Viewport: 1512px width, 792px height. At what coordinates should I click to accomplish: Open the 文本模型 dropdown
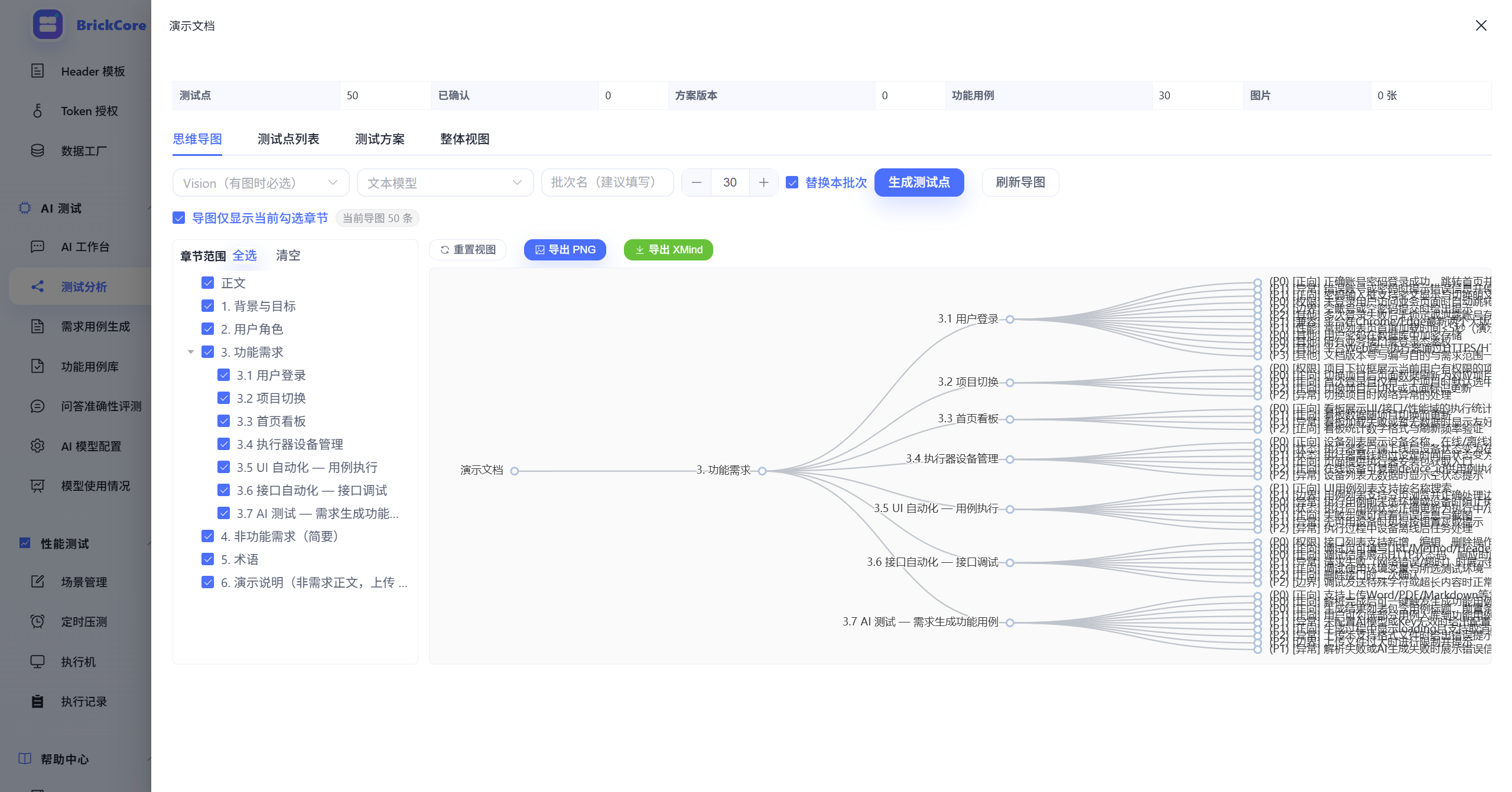pyautogui.click(x=445, y=182)
